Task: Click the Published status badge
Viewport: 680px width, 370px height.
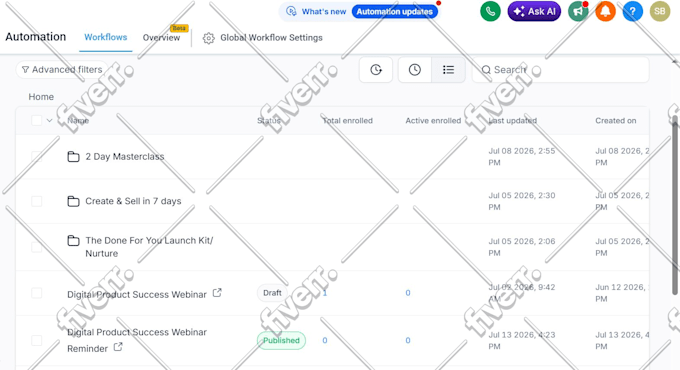Action: [281, 340]
